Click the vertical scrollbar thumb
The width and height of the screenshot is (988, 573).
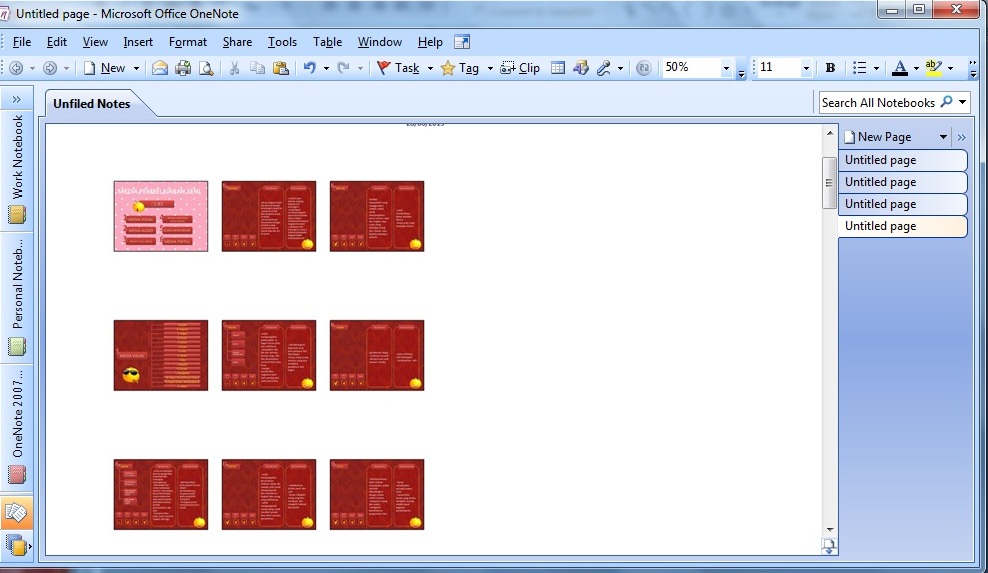tap(829, 183)
